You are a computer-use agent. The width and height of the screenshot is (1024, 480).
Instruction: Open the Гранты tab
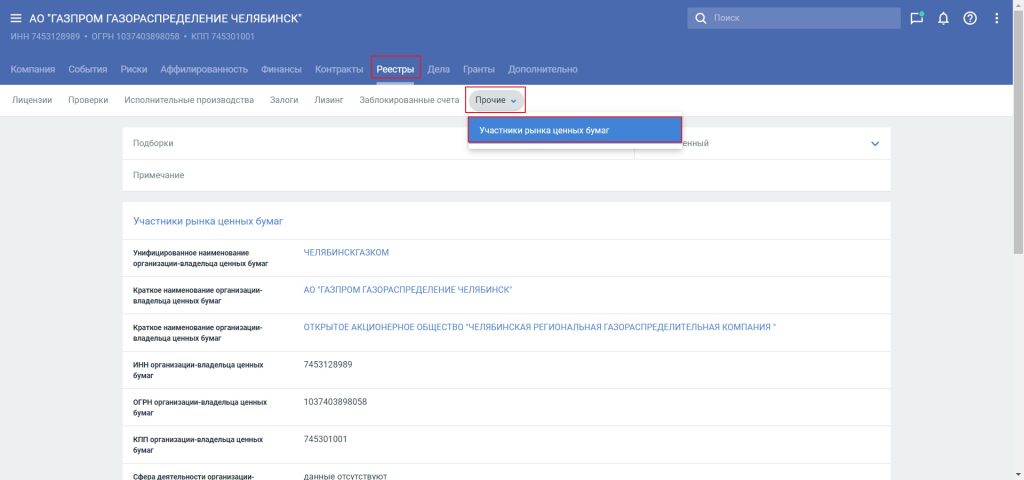479,69
